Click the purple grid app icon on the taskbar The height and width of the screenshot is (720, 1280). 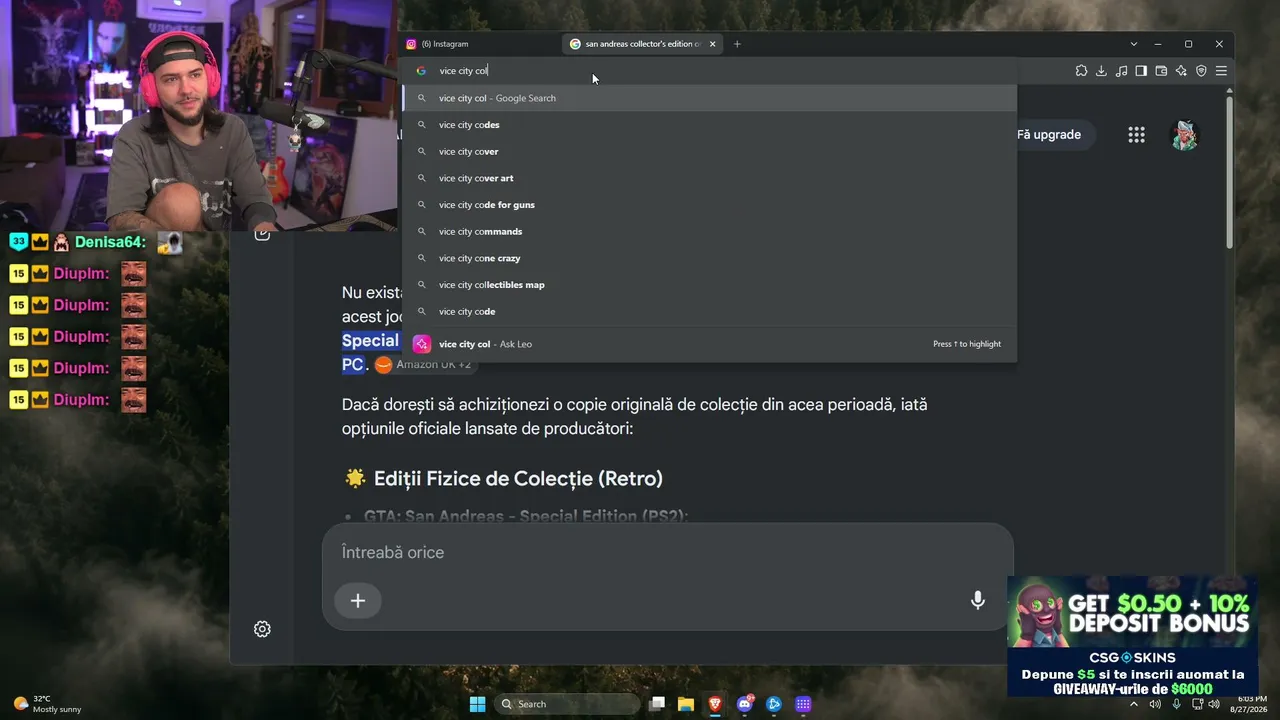pyautogui.click(x=803, y=704)
